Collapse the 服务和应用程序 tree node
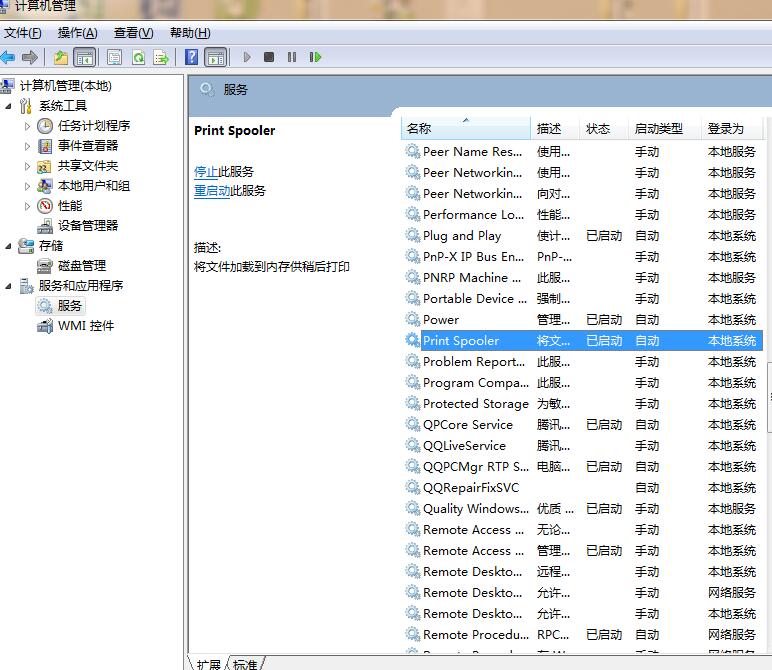The height and width of the screenshot is (670, 772). point(8,286)
